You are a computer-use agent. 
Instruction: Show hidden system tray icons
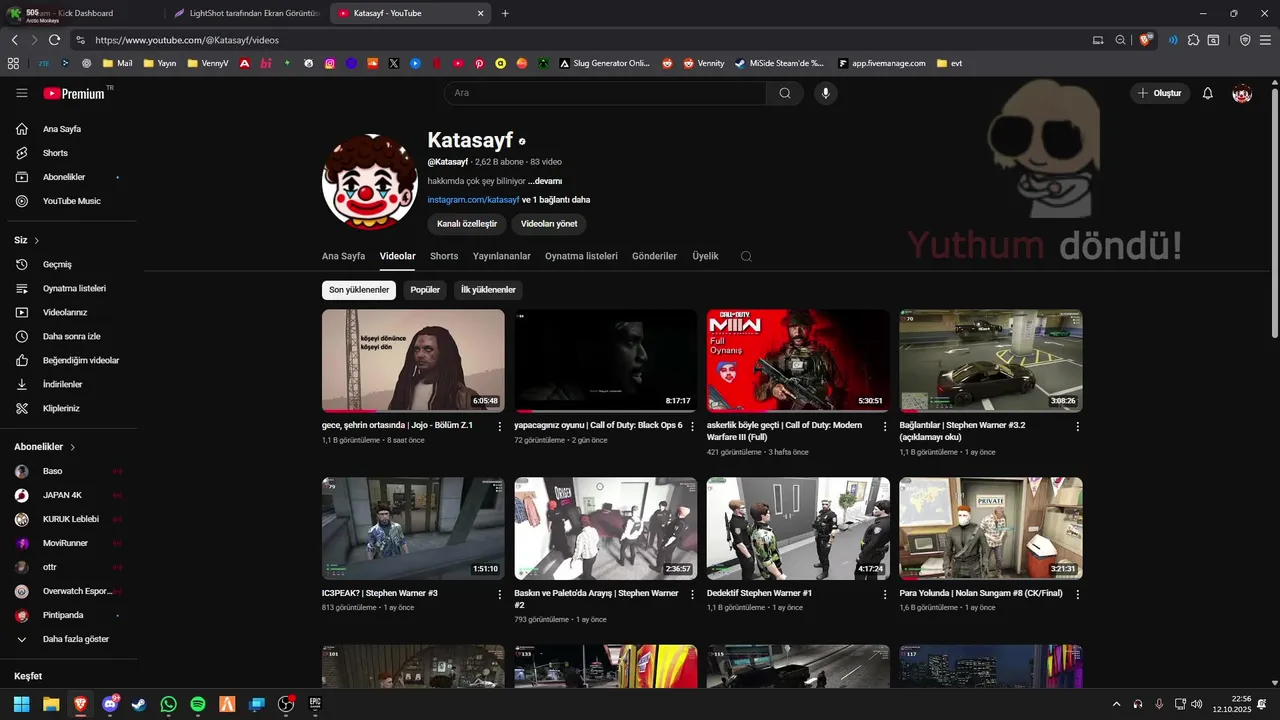(1116, 704)
